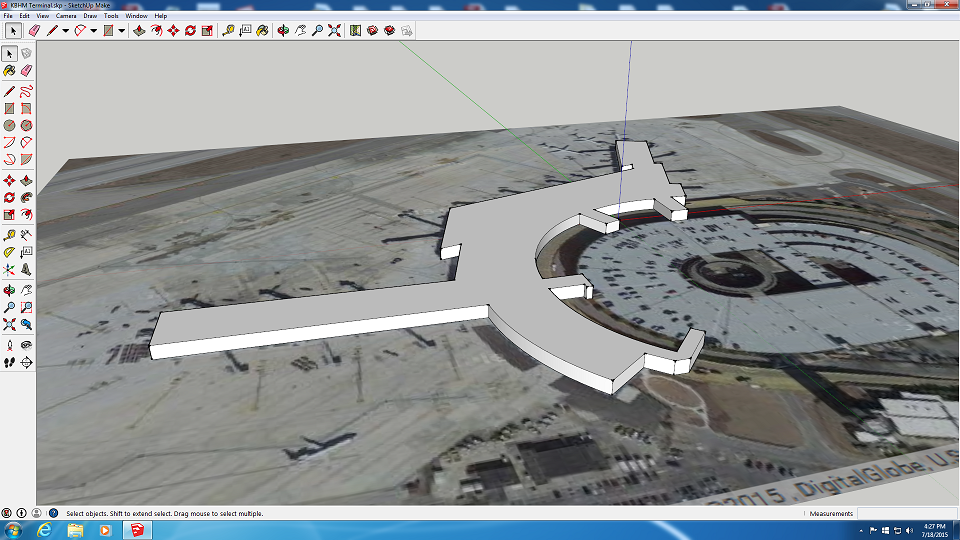
Task: Open the Extension Warehouse icon
Action: 389,31
